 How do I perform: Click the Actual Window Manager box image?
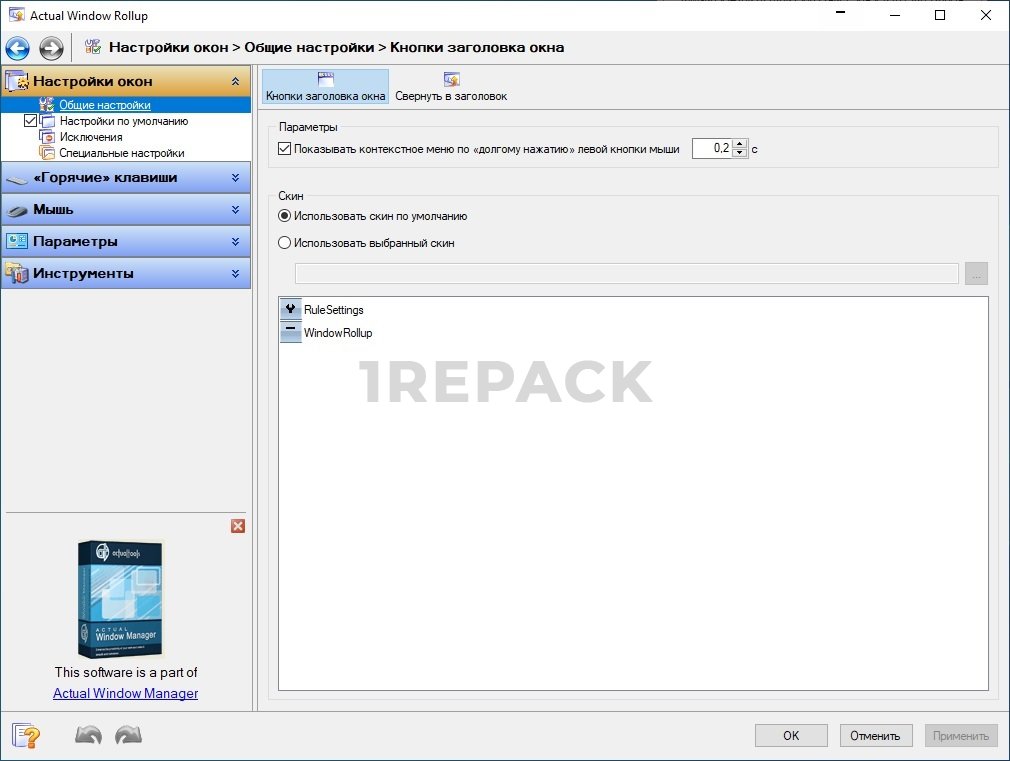(121, 600)
